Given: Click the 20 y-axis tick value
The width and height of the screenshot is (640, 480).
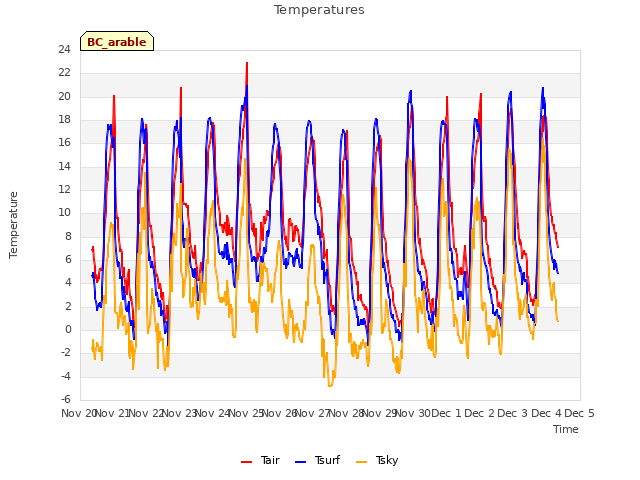Looking at the screenshot, I should pos(64,97).
